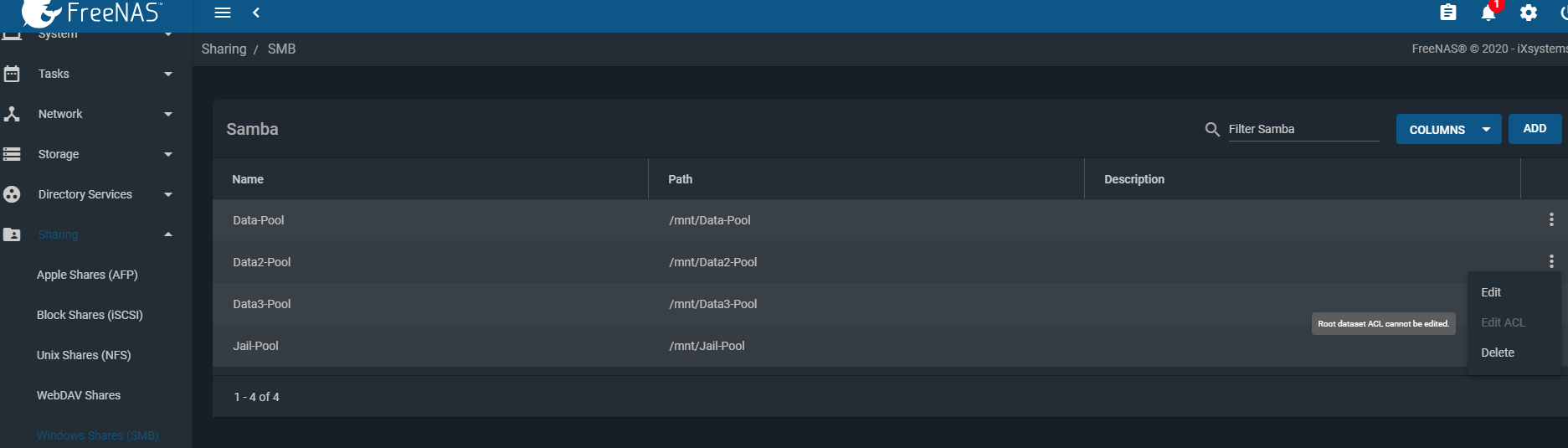The image size is (1568, 448).
Task: Collapse sidebar with the left chevron icon
Action: [x=256, y=13]
